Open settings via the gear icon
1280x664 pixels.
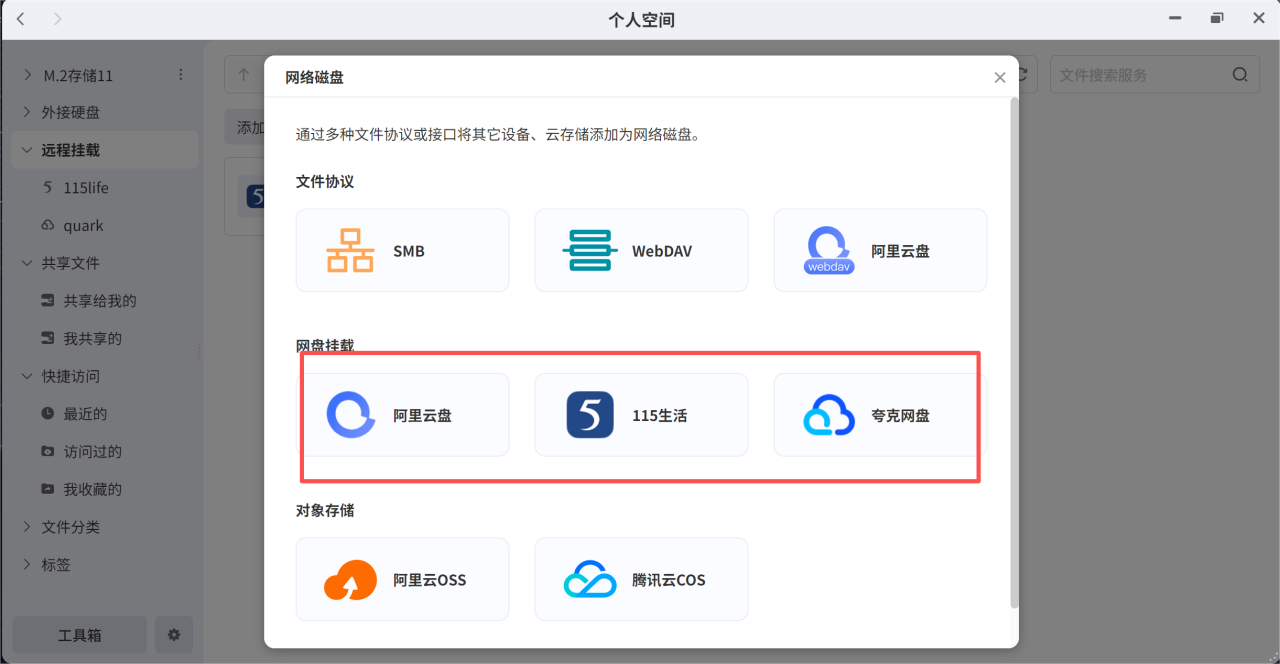click(174, 635)
